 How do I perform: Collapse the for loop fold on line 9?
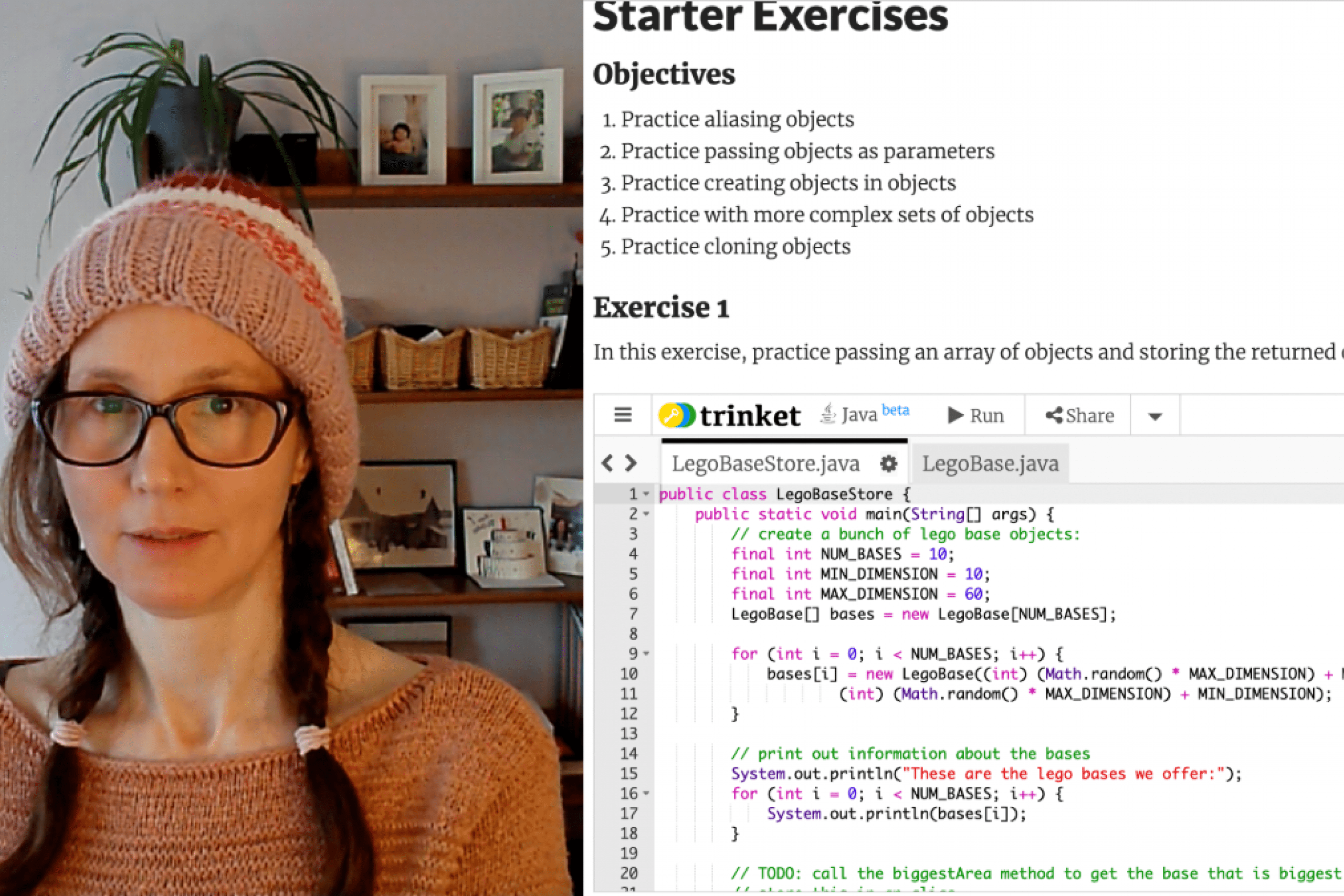point(646,653)
